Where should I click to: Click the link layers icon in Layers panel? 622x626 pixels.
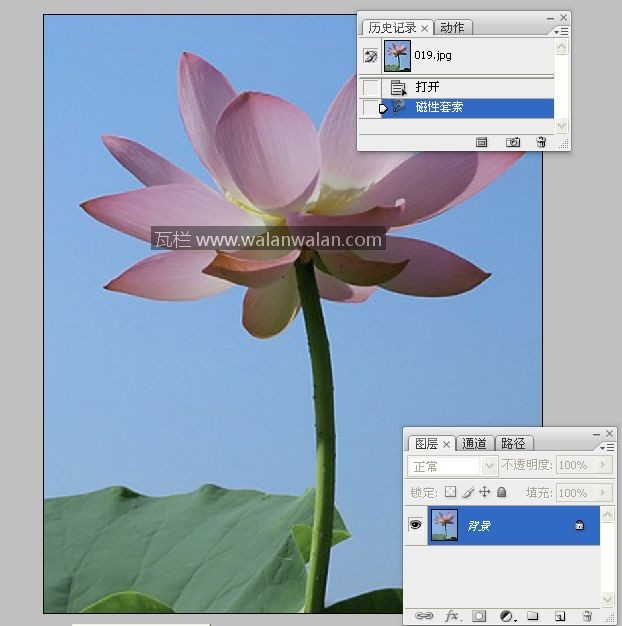point(424,616)
